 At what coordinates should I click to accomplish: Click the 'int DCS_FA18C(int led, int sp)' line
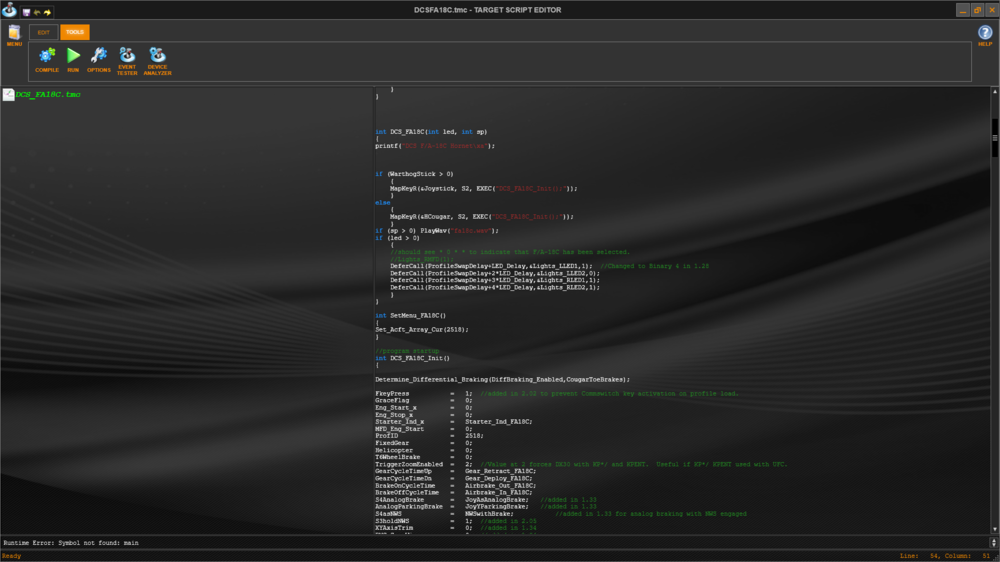(431, 132)
